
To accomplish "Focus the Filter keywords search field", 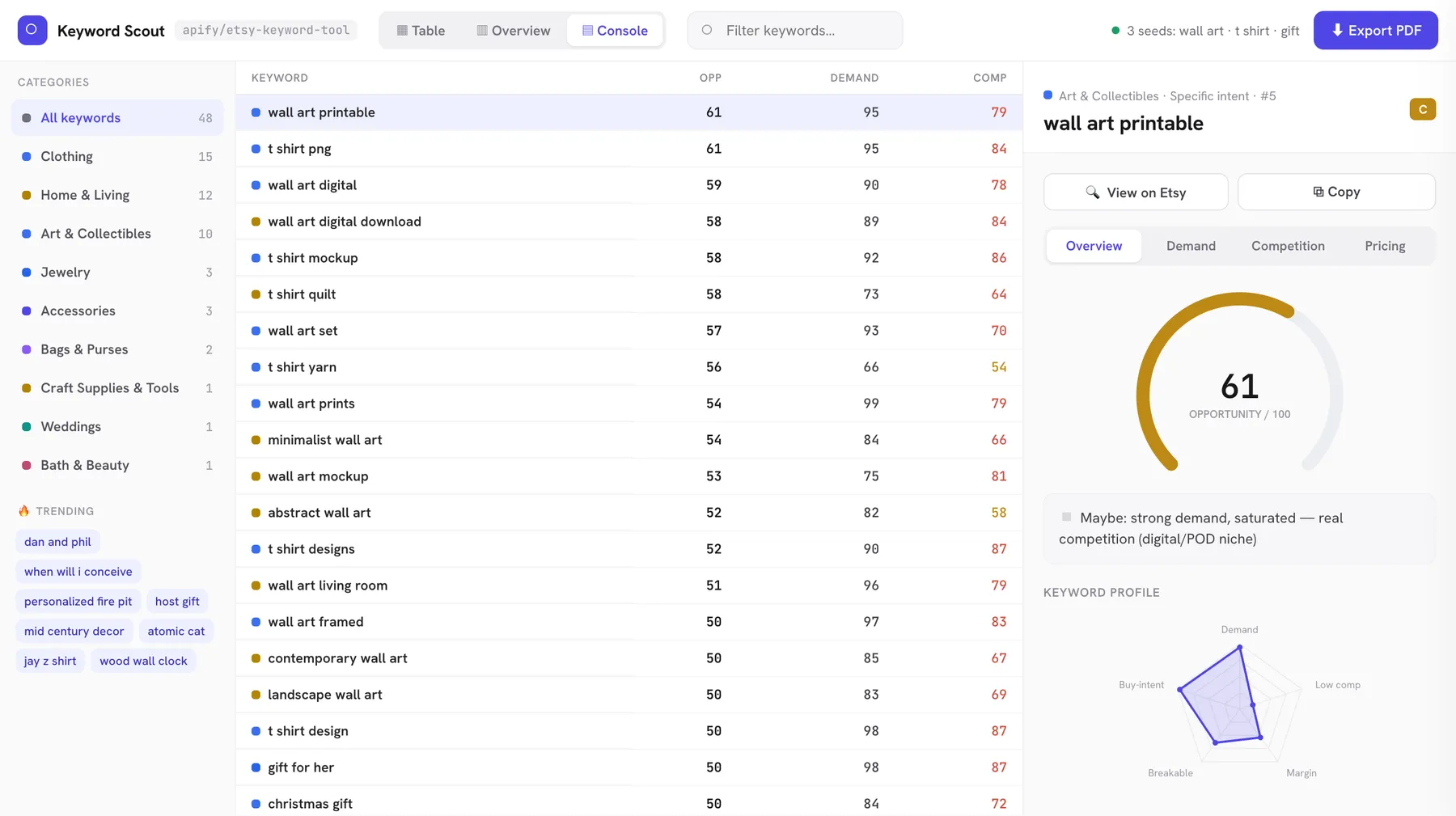I will 795,31.
